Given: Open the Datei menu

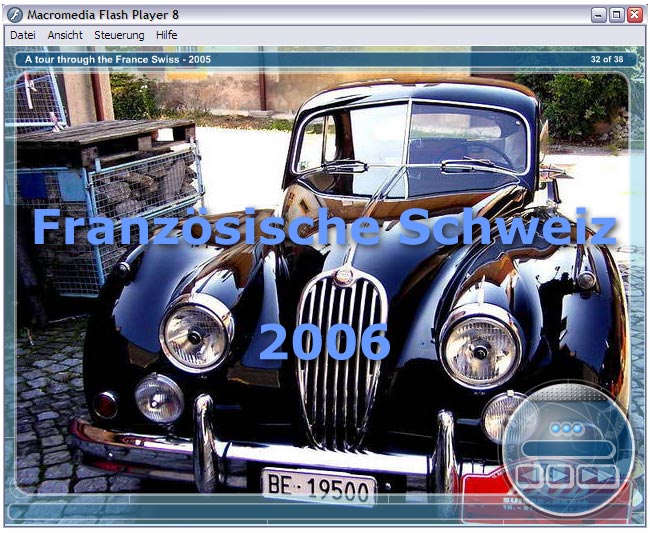Looking at the screenshot, I should [22, 35].
